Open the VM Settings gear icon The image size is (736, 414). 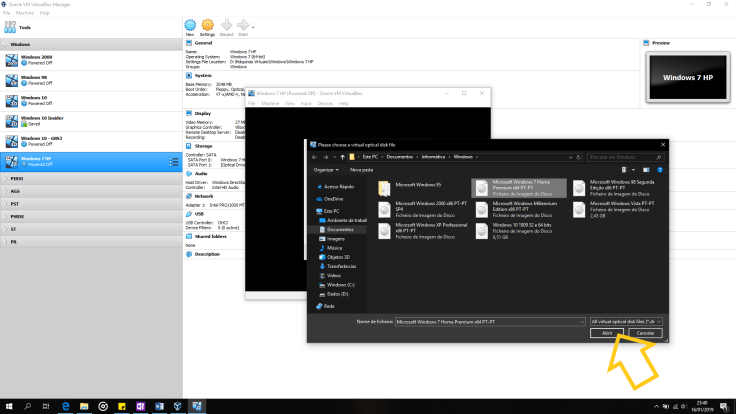click(x=207, y=25)
